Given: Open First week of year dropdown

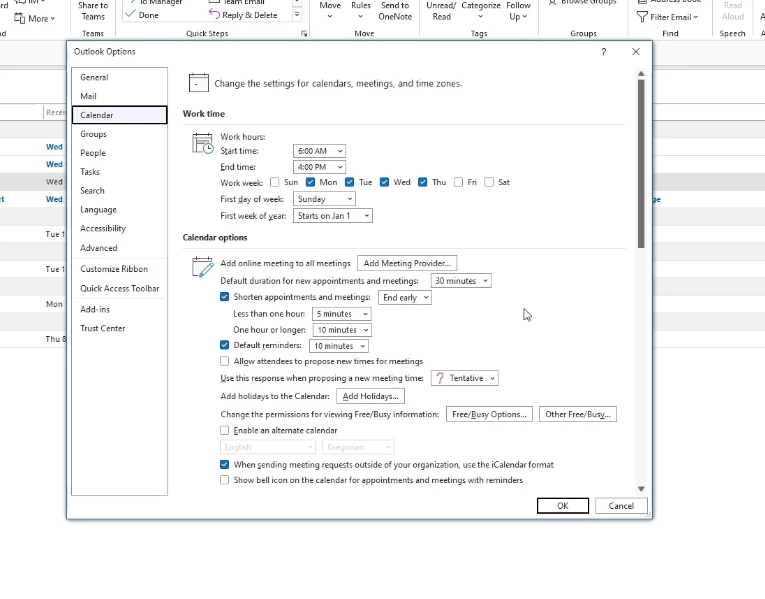Looking at the screenshot, I should pos(333,216).
